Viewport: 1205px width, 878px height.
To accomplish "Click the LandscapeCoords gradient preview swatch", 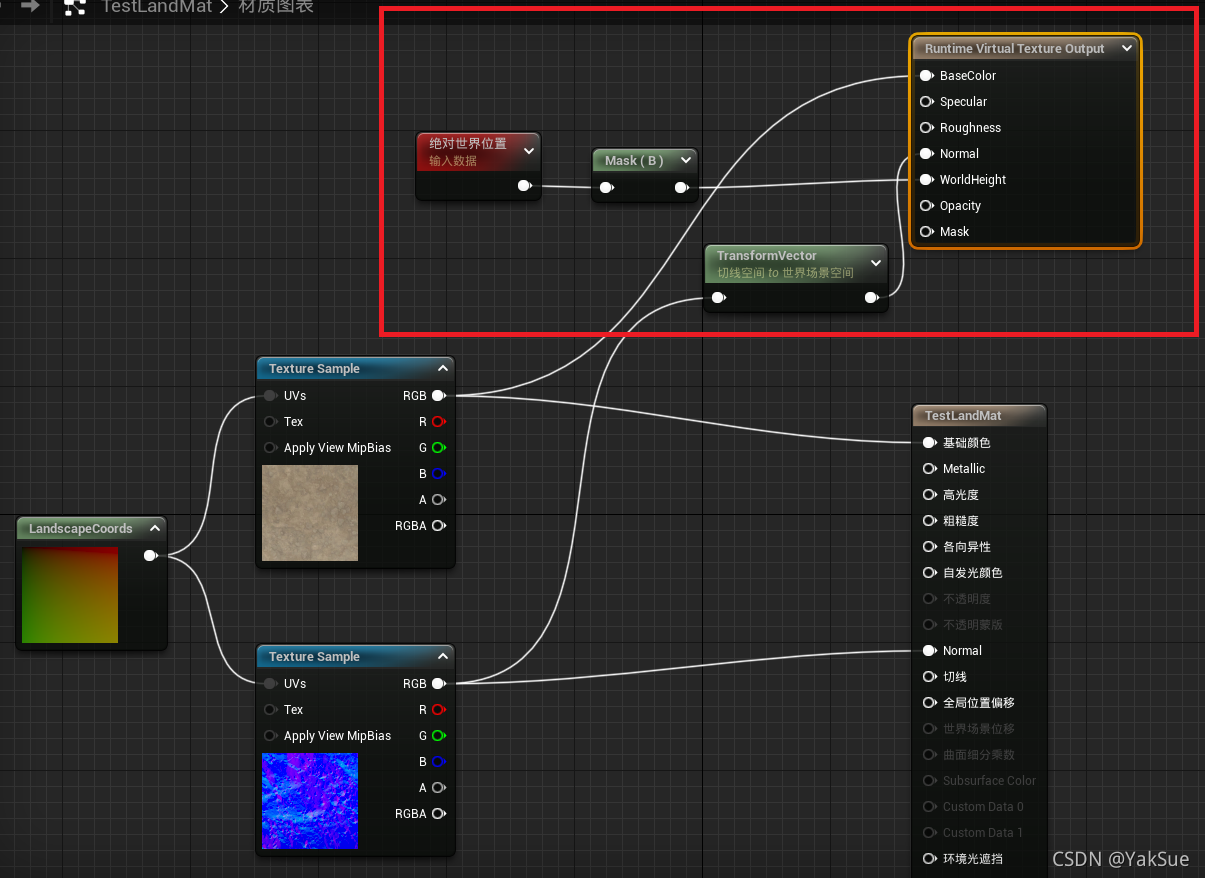I will pos(69,595).
